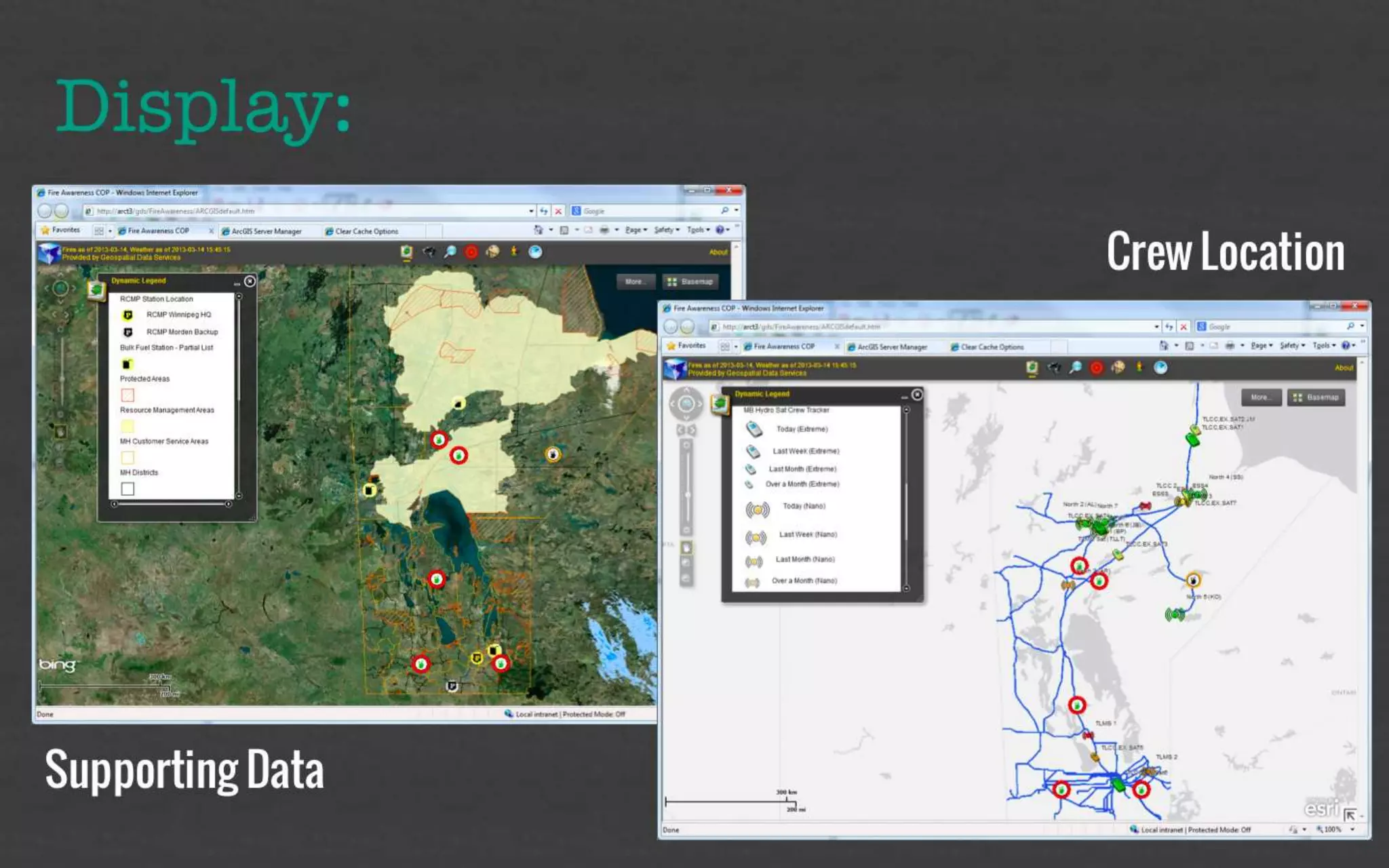Click the Protected Areas red hatched legend swatch

[x=128, y=395]
